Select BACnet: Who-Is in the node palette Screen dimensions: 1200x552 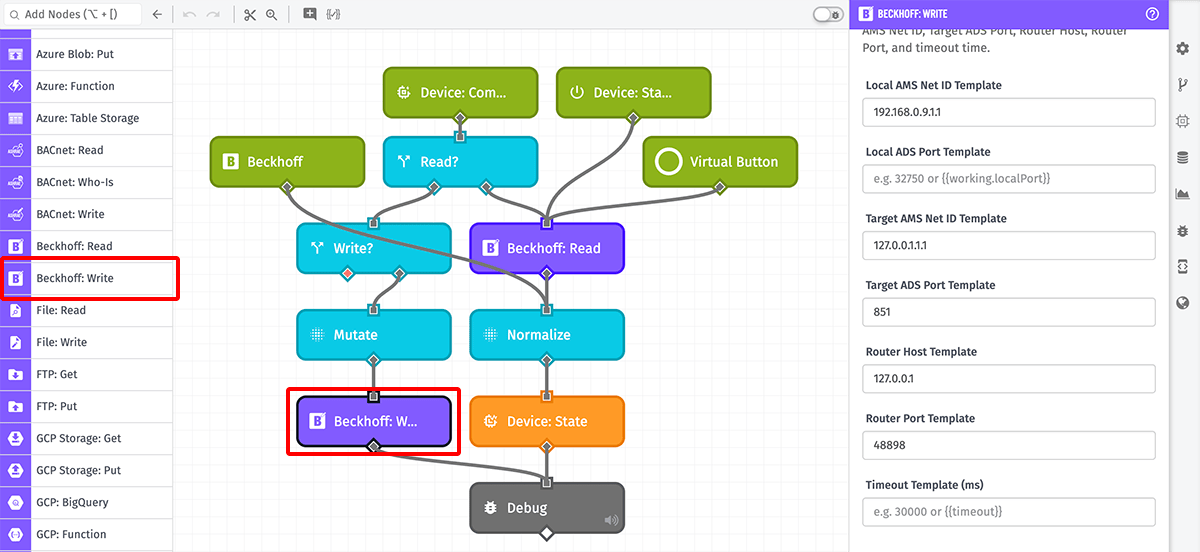point(86,182)
